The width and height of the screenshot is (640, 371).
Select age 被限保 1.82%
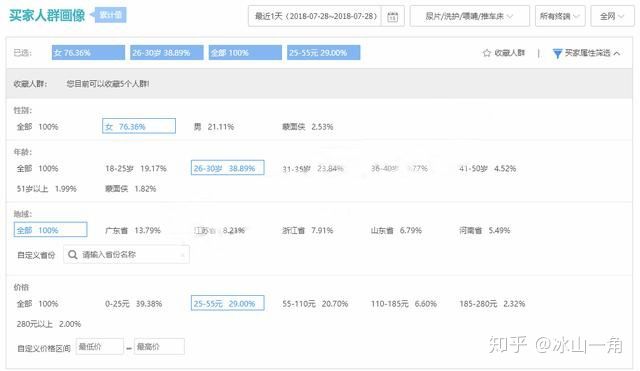(131, 189)
